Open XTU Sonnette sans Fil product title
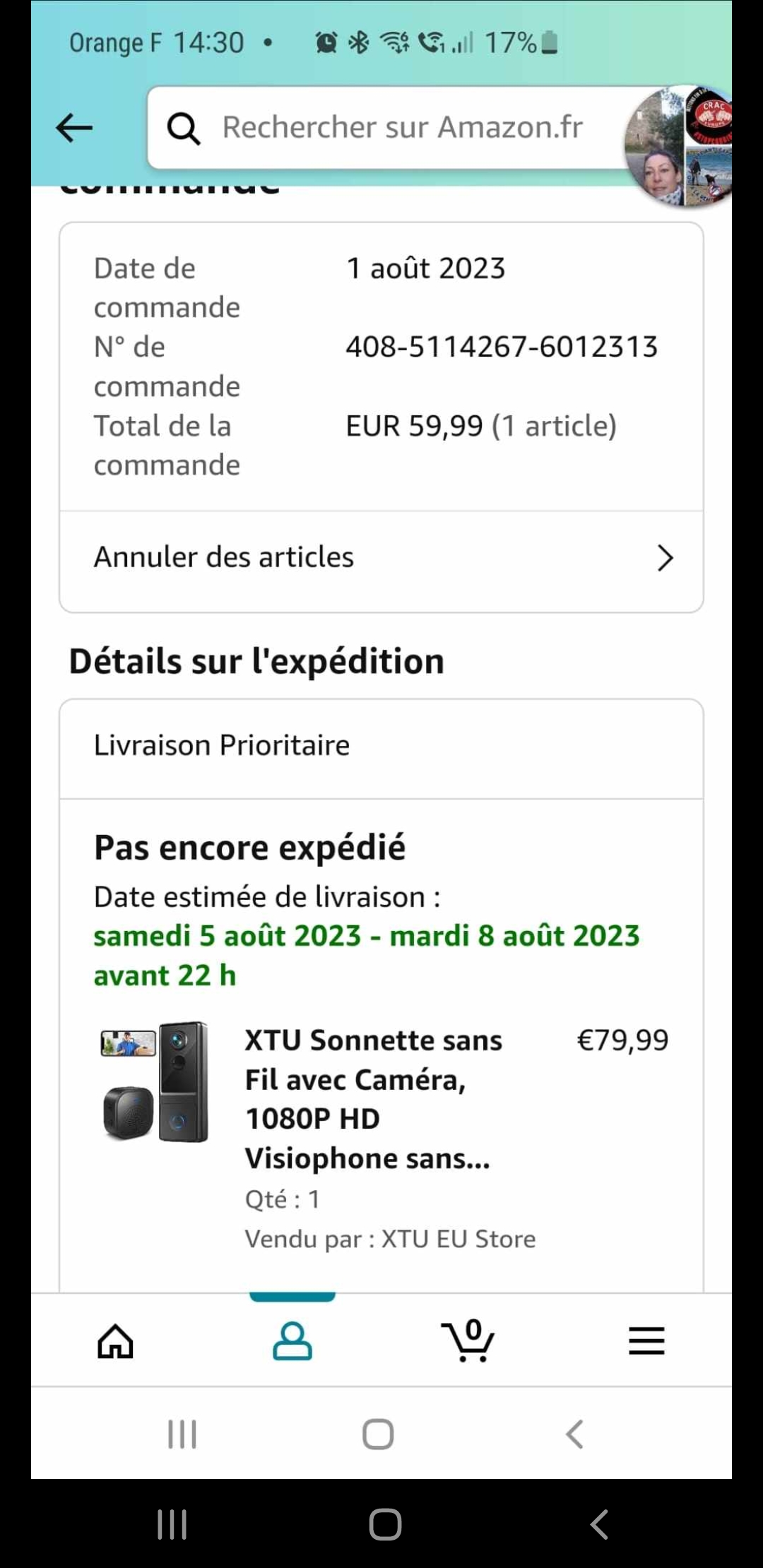This screenshot has width=763, height=1568. point(373,1098)
